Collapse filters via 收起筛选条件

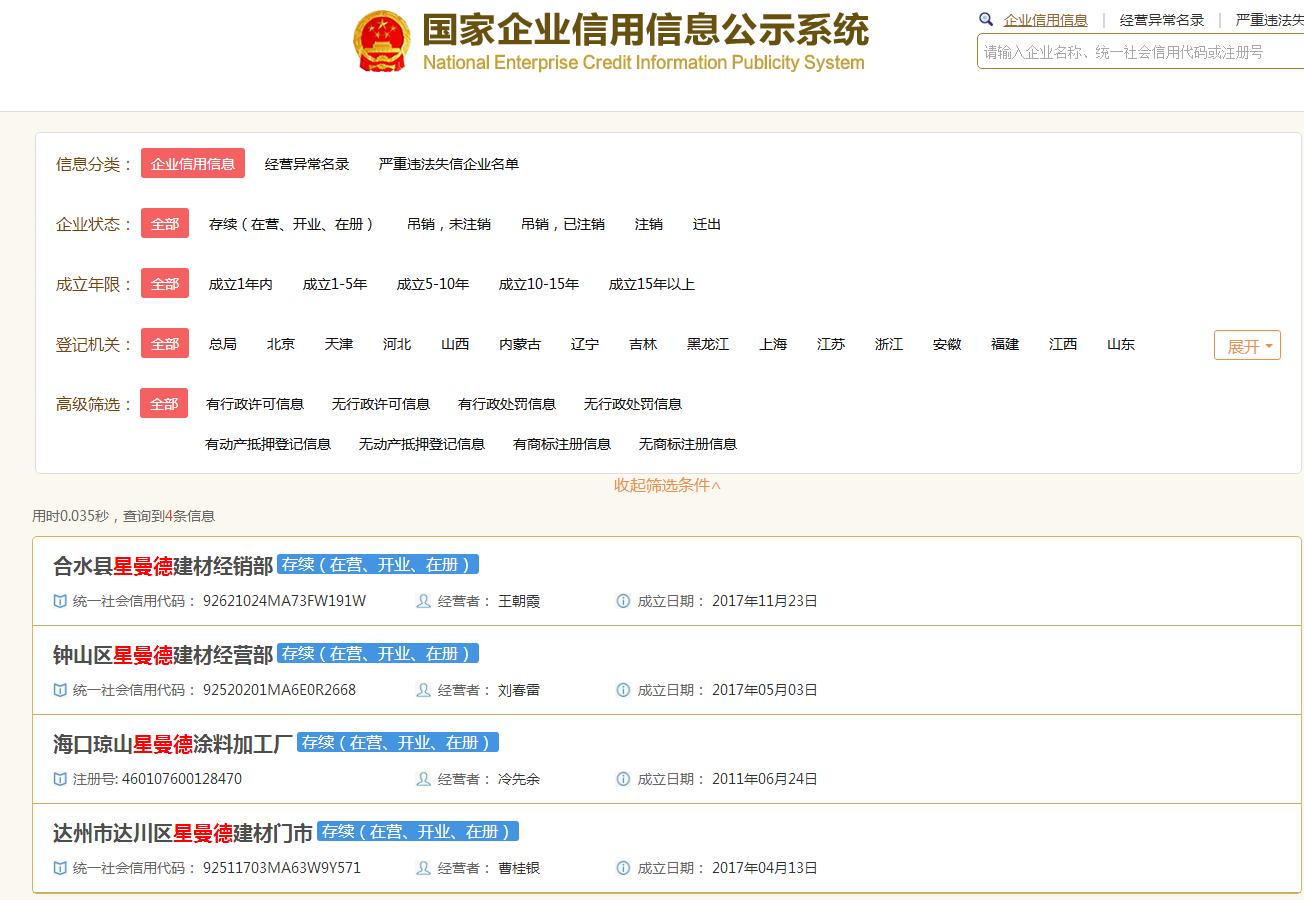[x=667, y=485]
